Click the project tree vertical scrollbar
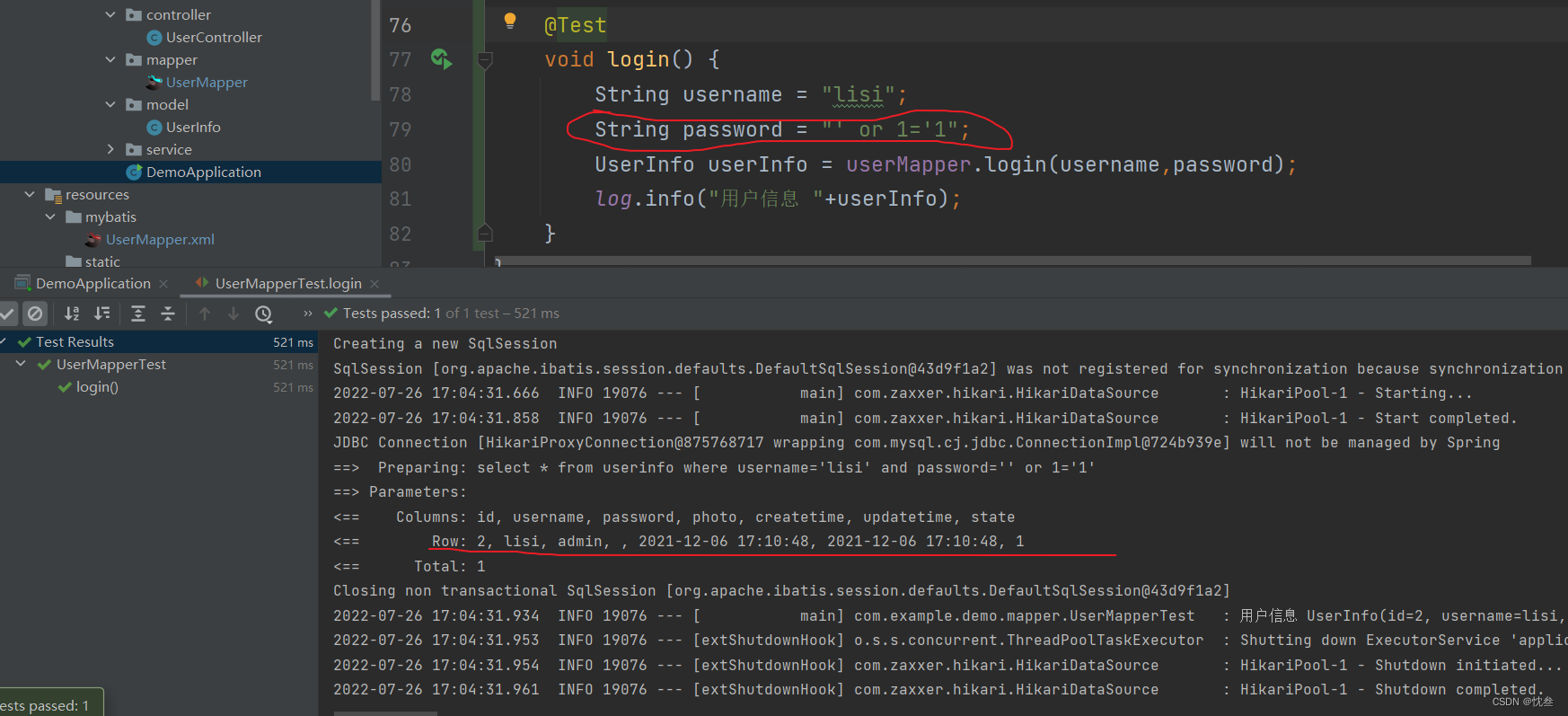This screenshot has width=1568, height=716. pos(375,49)
